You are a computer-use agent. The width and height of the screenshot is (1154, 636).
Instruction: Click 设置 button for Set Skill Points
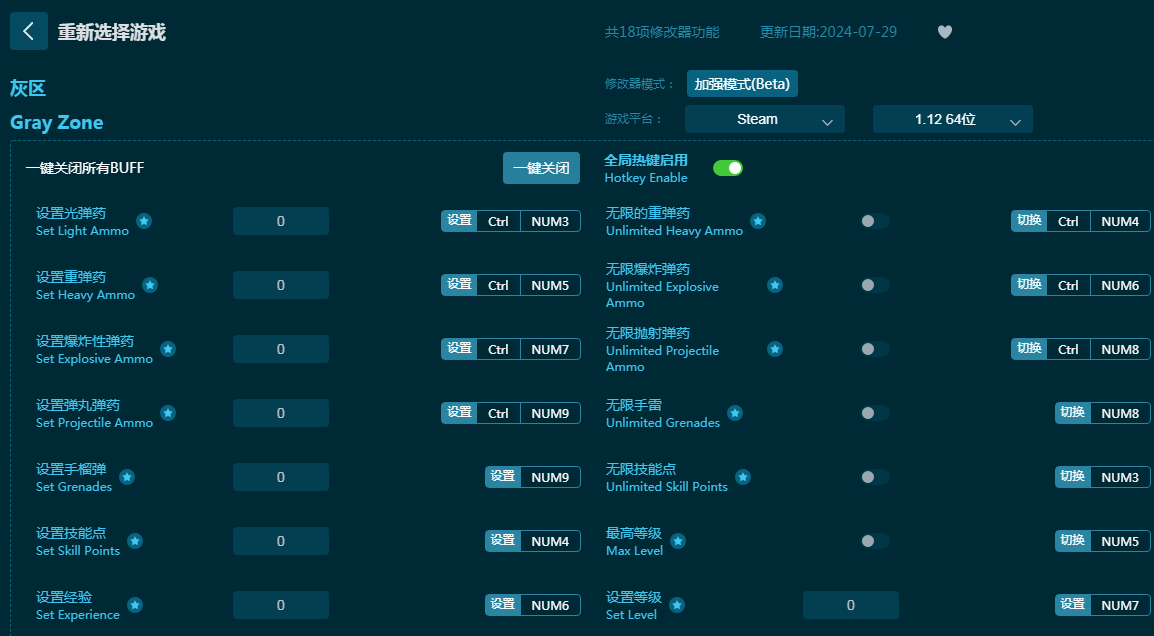pyautogui.click(x=503, y=541)
